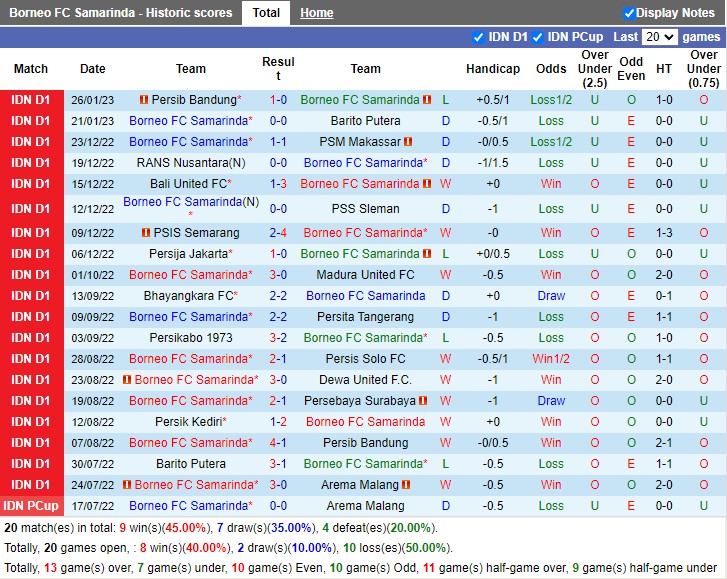Open the Dewa United F.C. team link
727x579 pixels.
[365, 380]
